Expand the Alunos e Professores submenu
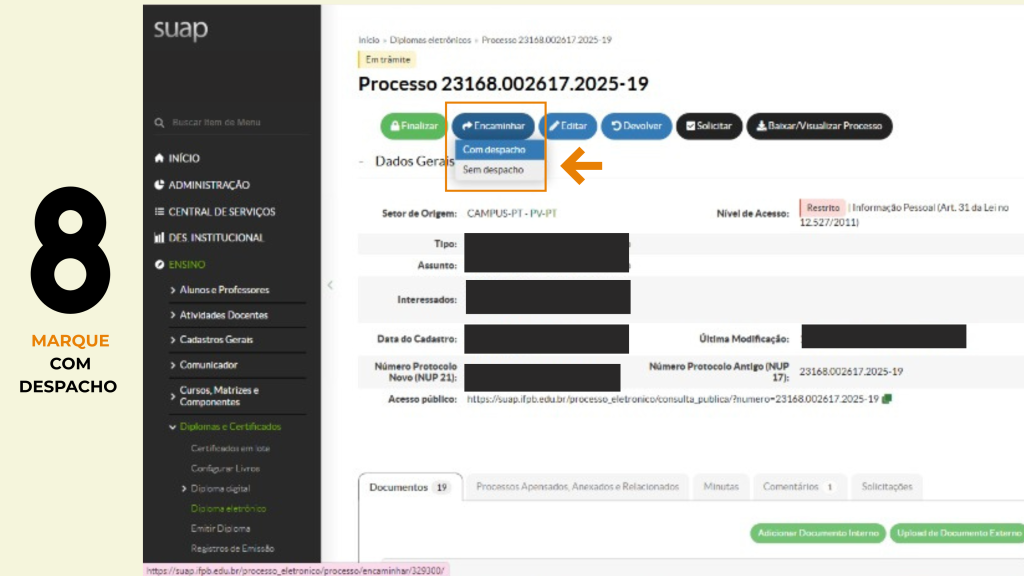 pos(224,290)
